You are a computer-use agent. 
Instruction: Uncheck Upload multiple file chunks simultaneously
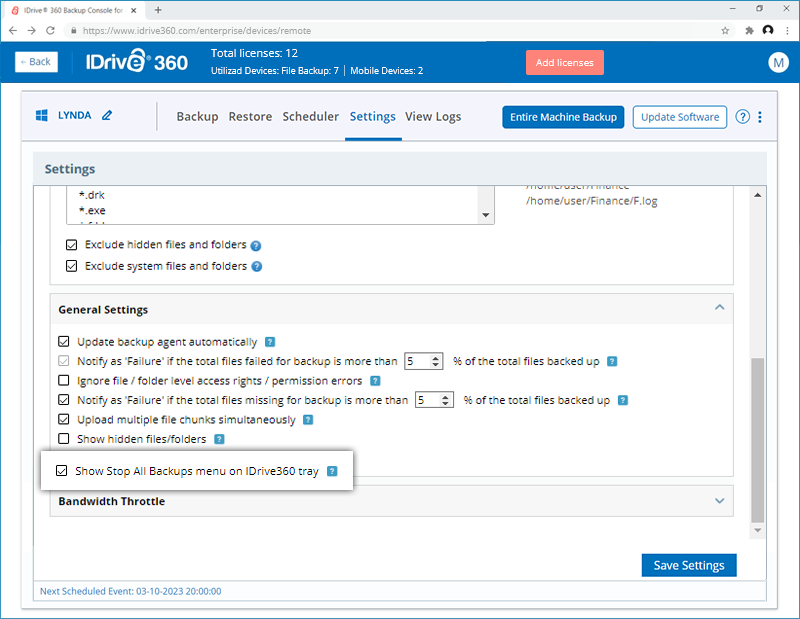(x=63, y=419)
